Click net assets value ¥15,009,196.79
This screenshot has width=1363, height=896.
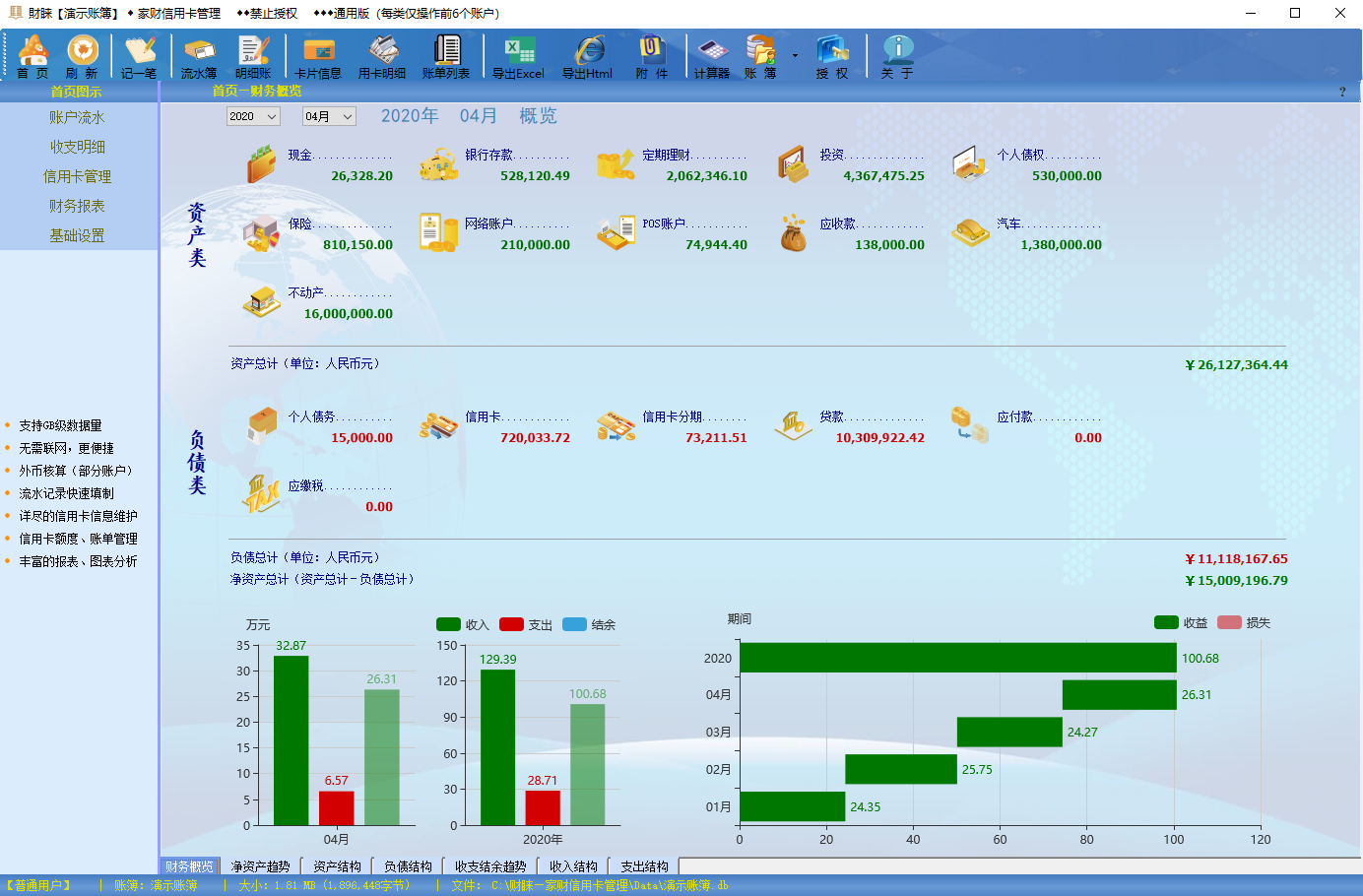[1236, 581]
